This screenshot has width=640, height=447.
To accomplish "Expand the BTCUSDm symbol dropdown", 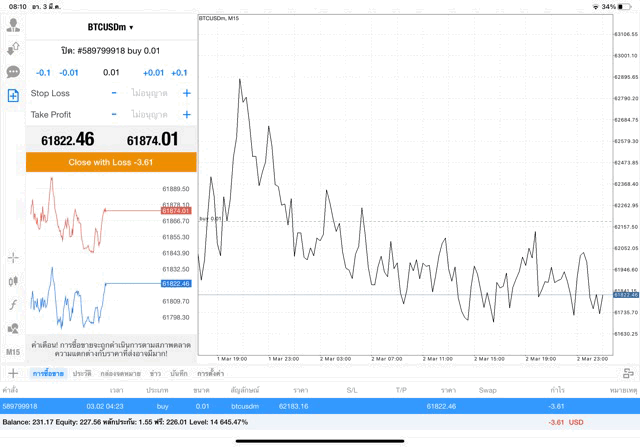I will click(110, 27).
